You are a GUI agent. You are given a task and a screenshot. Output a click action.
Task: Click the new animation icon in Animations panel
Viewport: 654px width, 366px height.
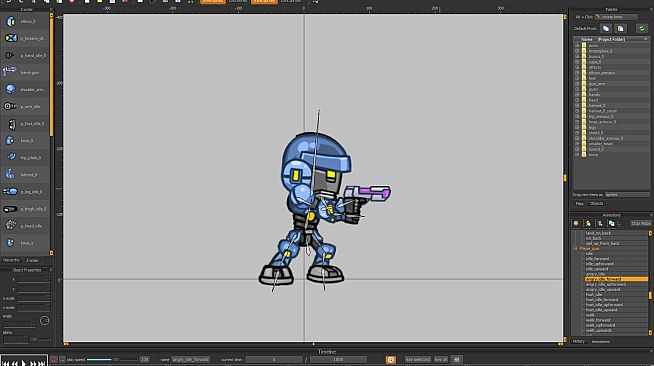(588, 224)
